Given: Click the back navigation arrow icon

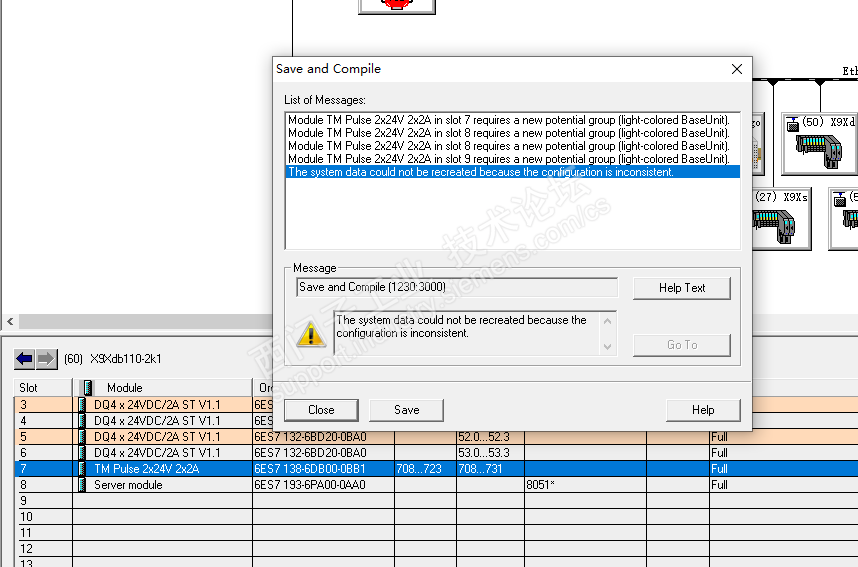Looking at the screenshot, I should click(24, 359).
